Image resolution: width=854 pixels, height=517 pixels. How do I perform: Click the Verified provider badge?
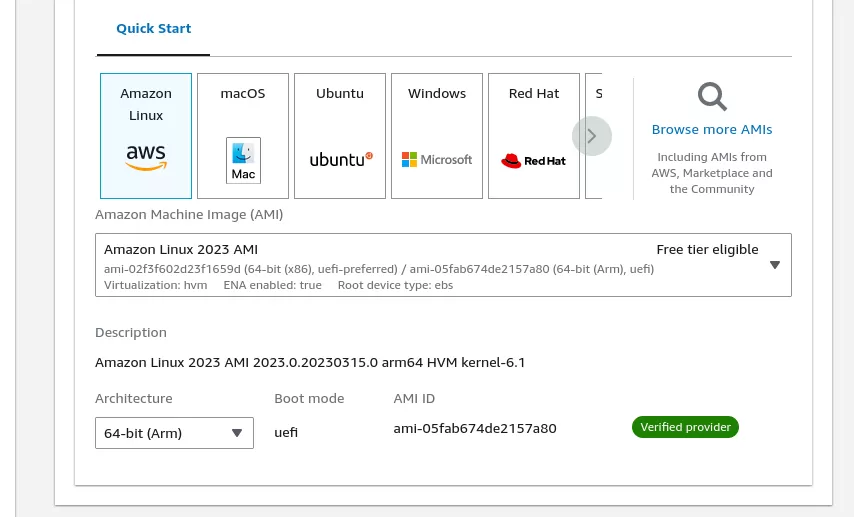[x=685, y=427]
